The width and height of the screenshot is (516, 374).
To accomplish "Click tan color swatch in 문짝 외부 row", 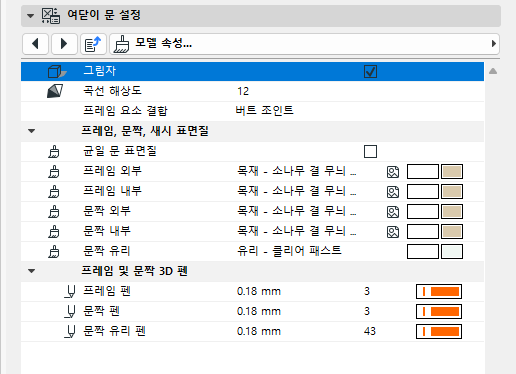I will click(452, 212).
